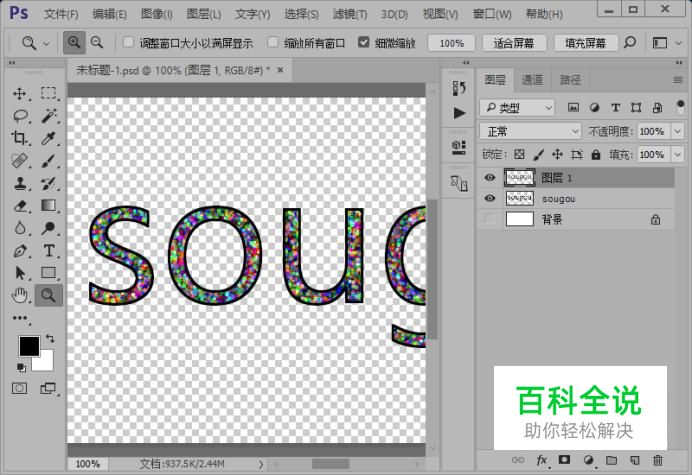The image size is (692, 475).
Task: Switch to the 路径 tab
Action: tap(570, 80)
